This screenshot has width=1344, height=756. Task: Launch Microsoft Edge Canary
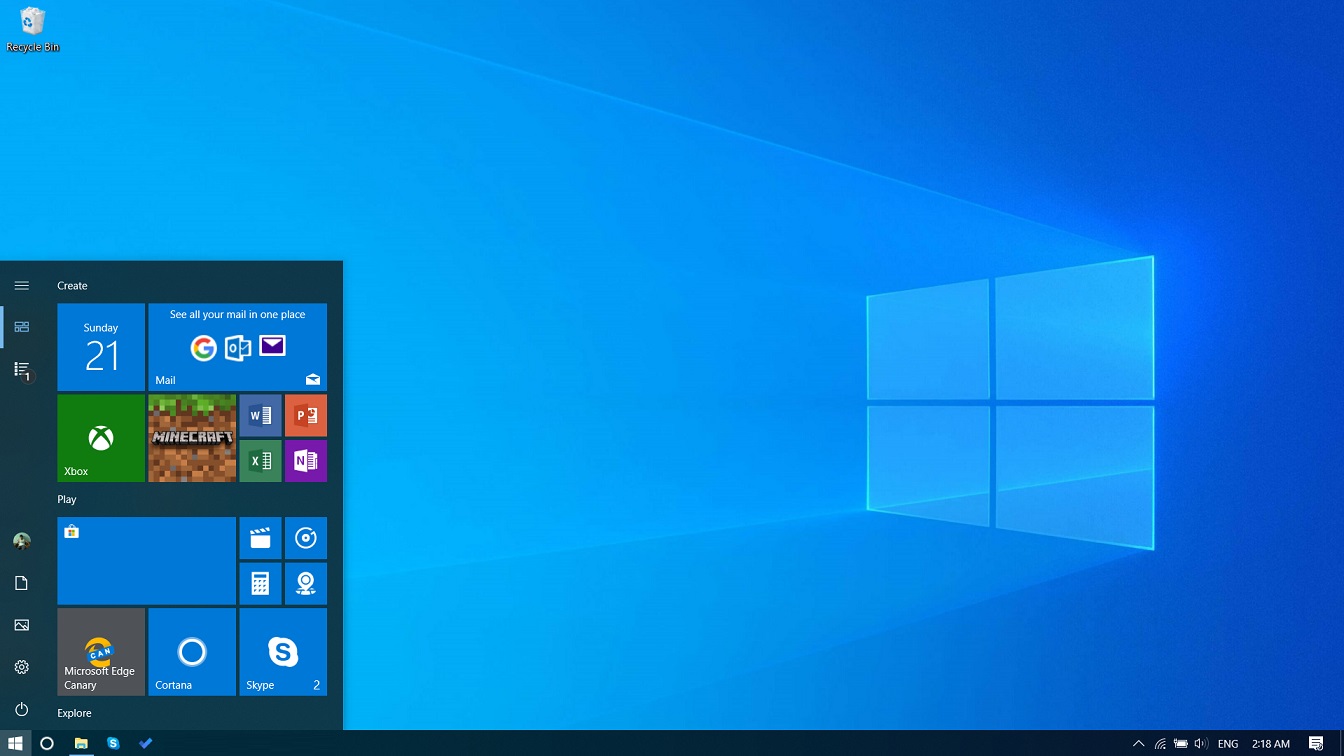(x=100, y=651)
